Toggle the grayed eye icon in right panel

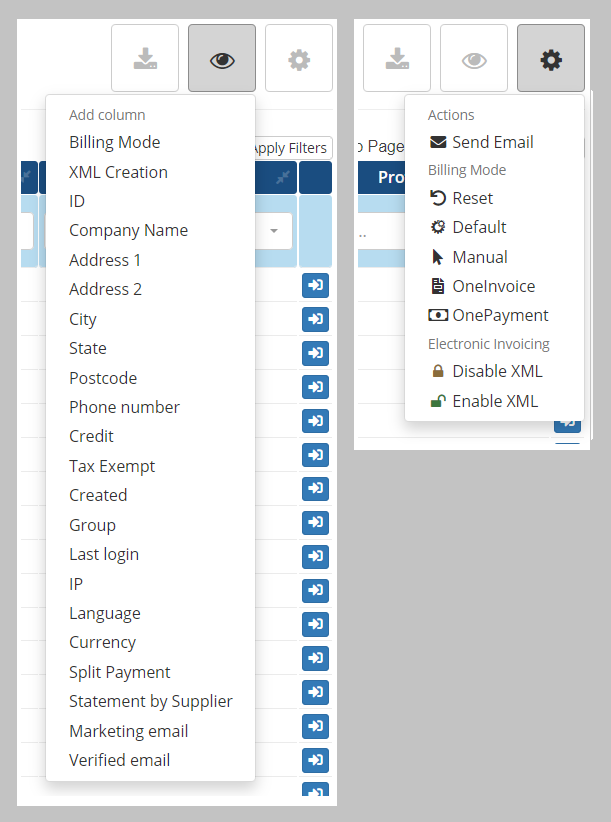[x=474, y=58]
